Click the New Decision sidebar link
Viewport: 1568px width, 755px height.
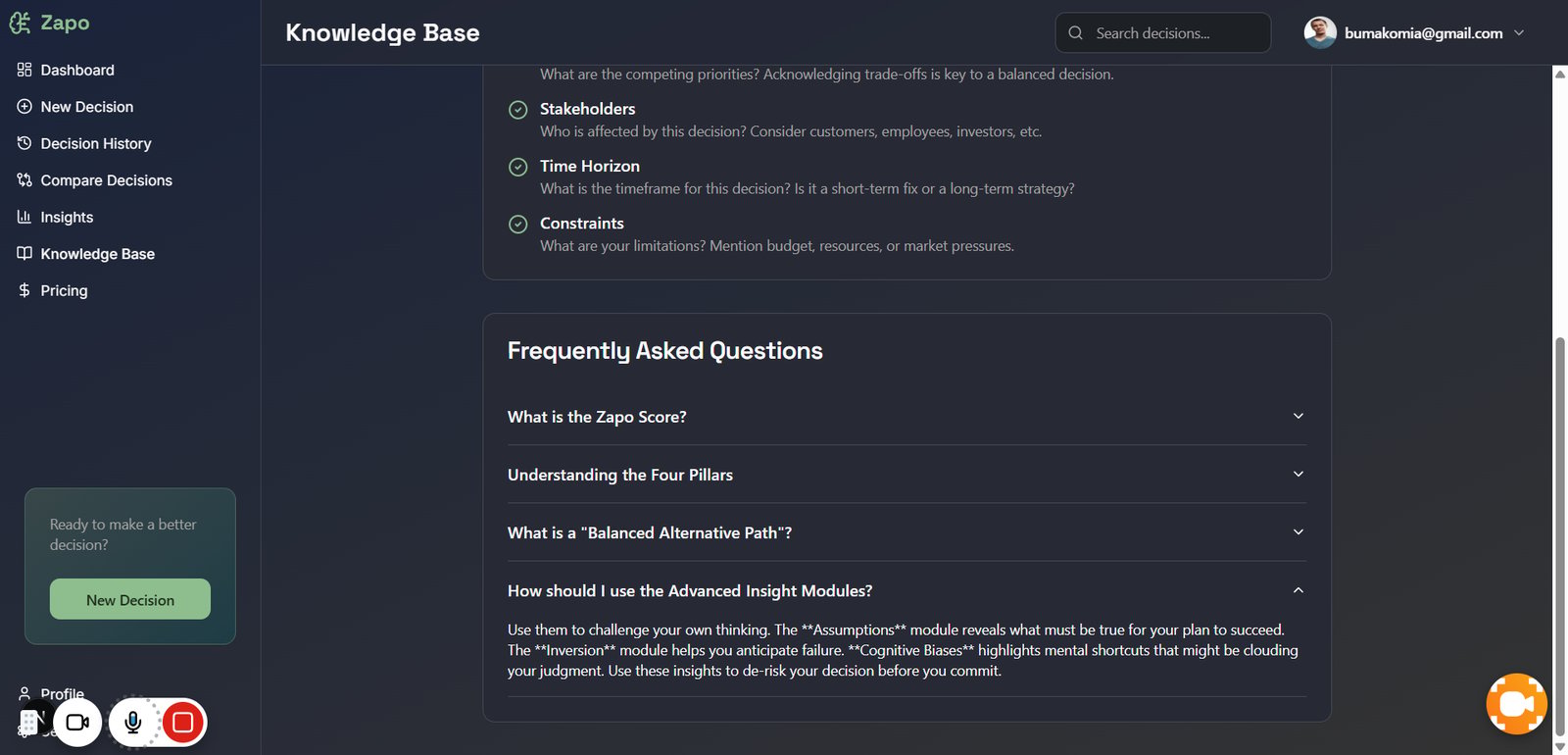tap(86, 107)
